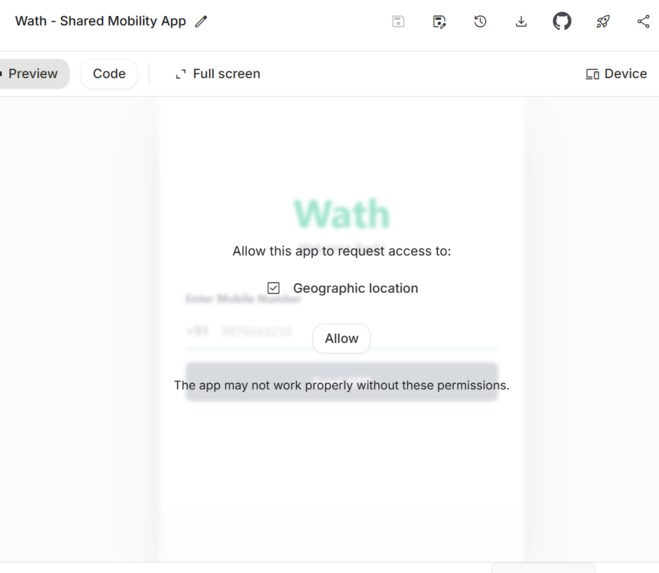Switch to the Preview tab
This screenshot has height=573, width=659.
[x=33, y=74]
